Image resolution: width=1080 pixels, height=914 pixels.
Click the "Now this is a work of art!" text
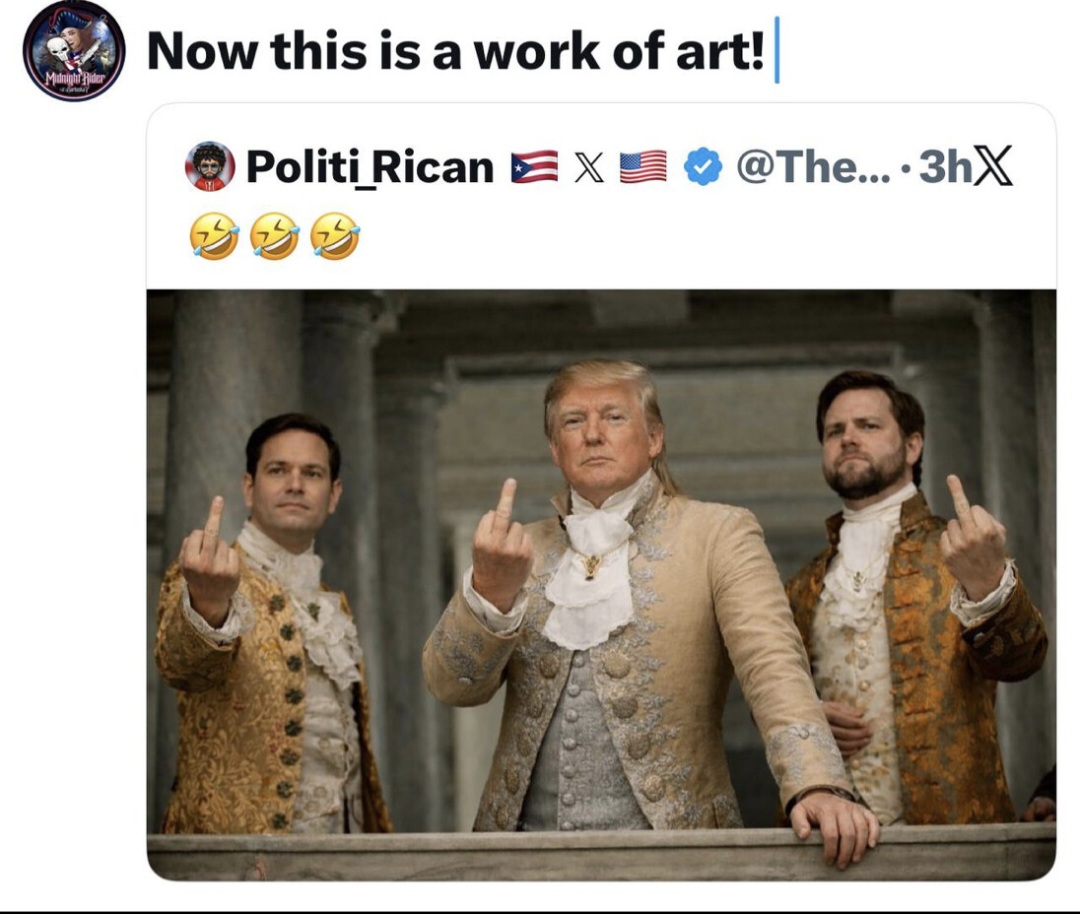[x=455, y=51]
